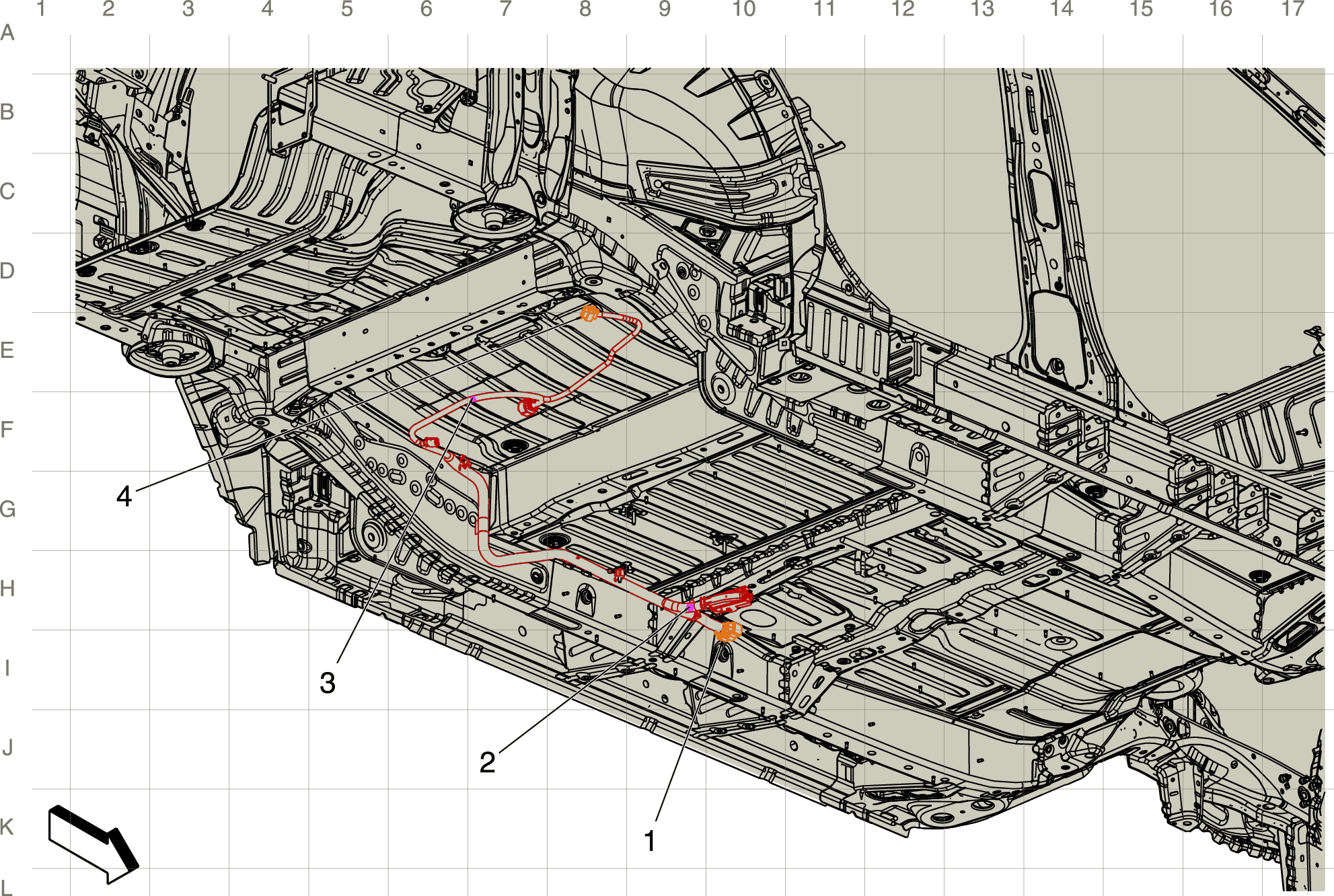Click grid column label 5

coord(346,9)
